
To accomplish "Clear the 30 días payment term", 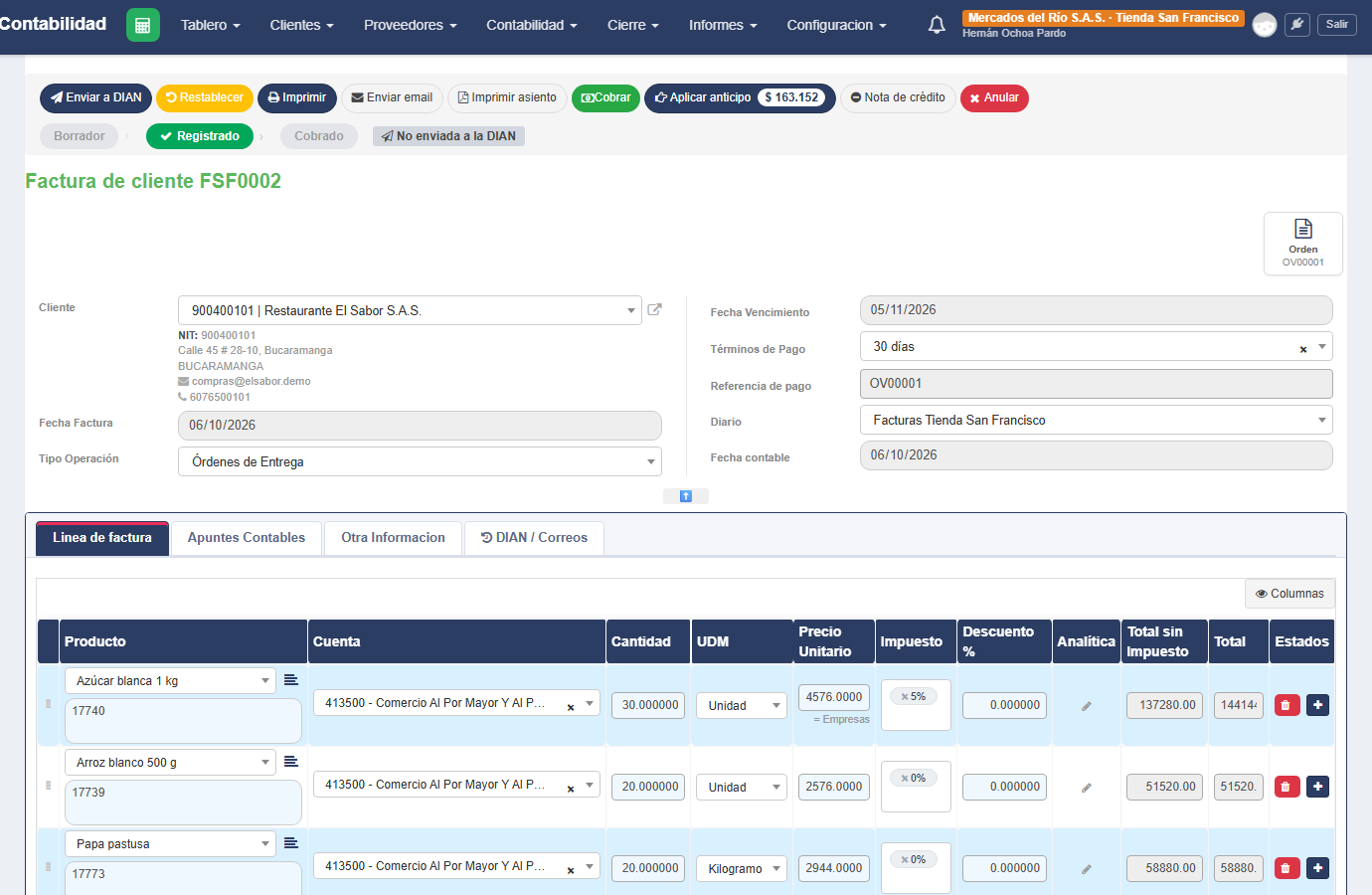I will tap(1303, 349).
